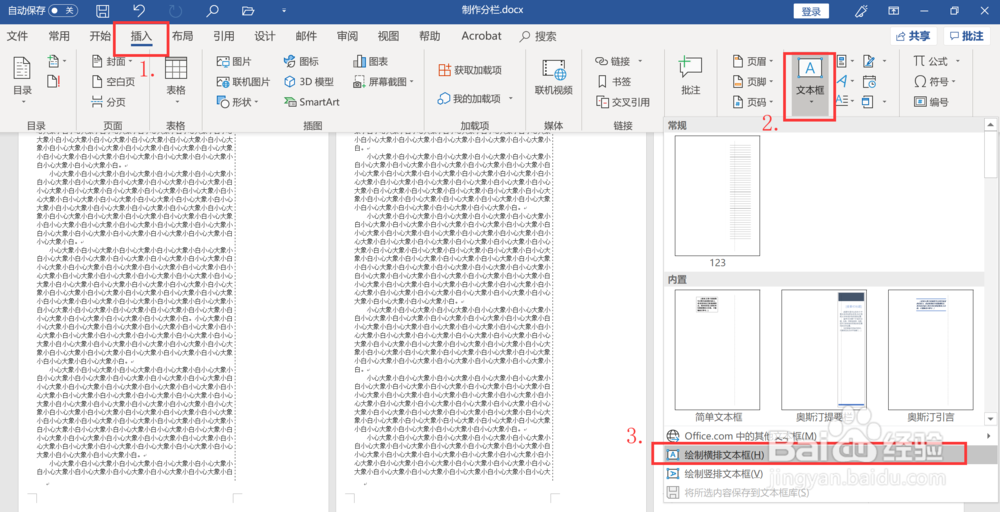Switch to the 开始 tab

tap(99, 36)
